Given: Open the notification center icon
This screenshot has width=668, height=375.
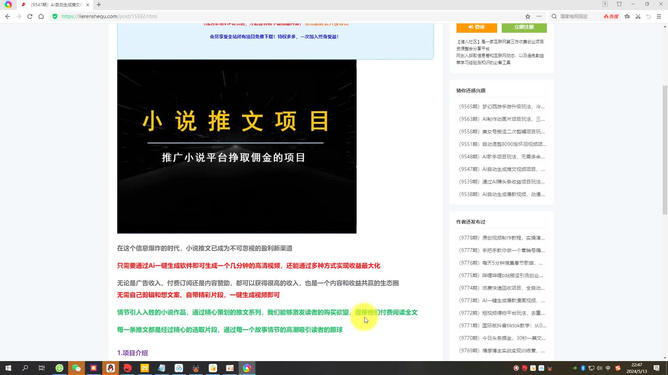Looking at the screenshot, I should coord(656,368).
